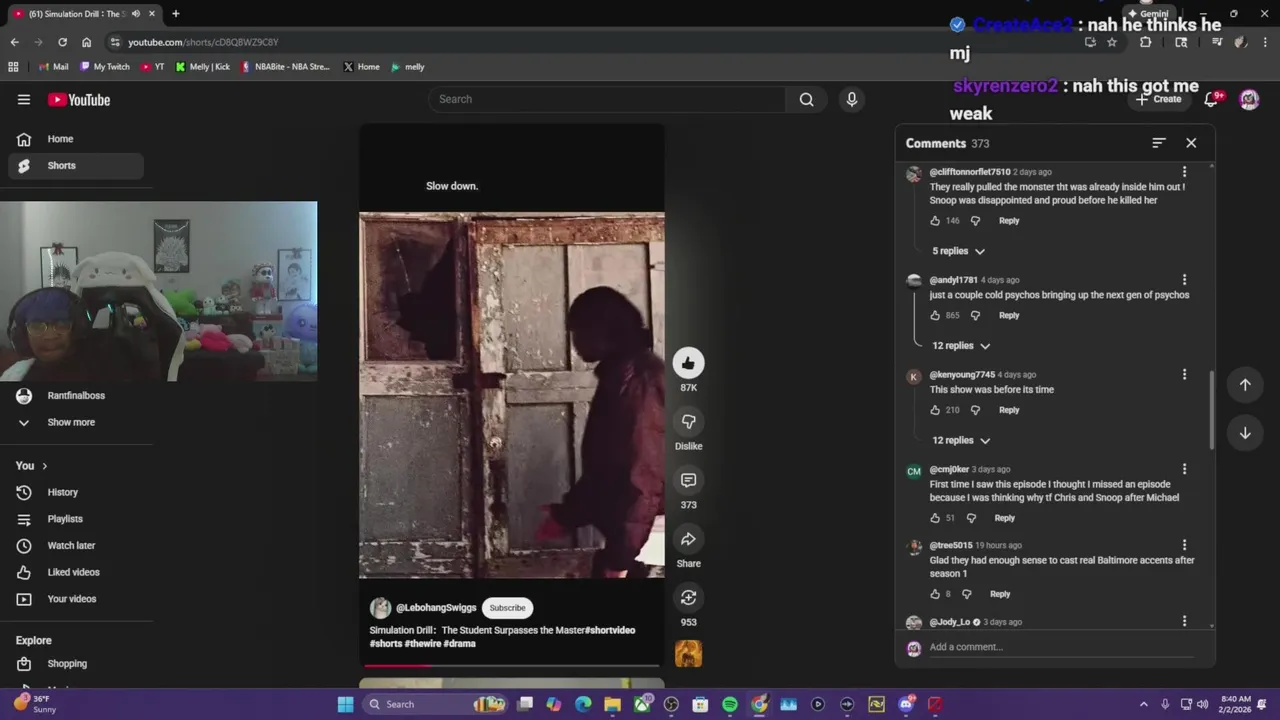1280x720 pixels.
Task: Close the Comments panel
Action: (1191, 143)
